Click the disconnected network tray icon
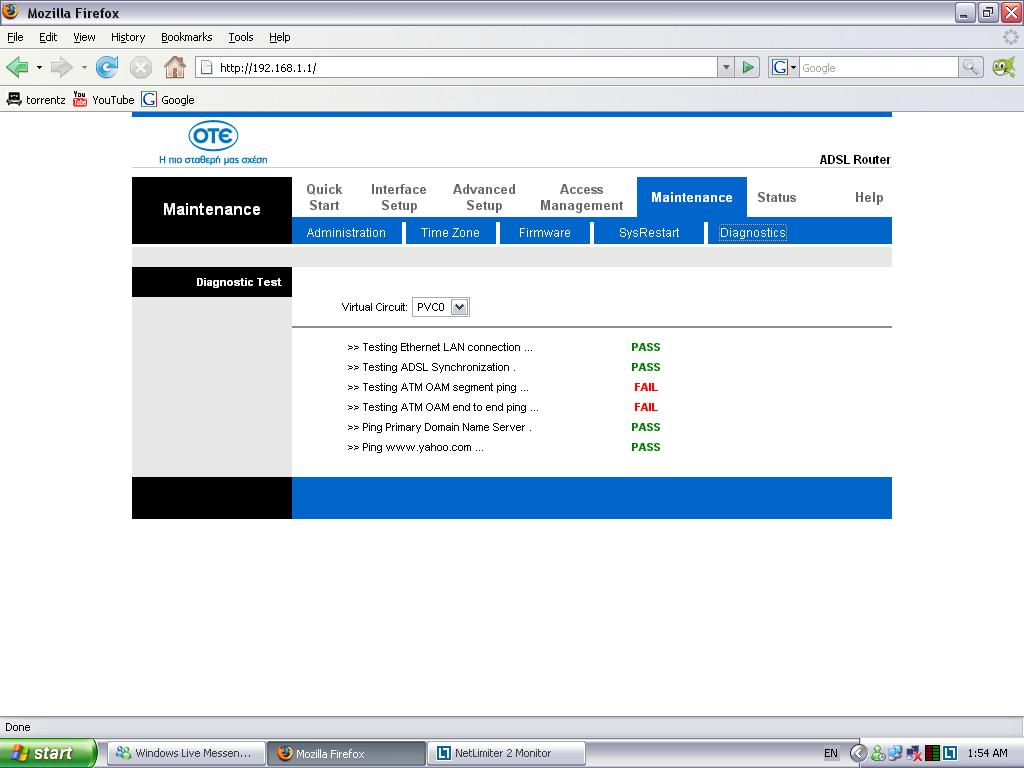1024x768 pixels. tap(914, 753)
